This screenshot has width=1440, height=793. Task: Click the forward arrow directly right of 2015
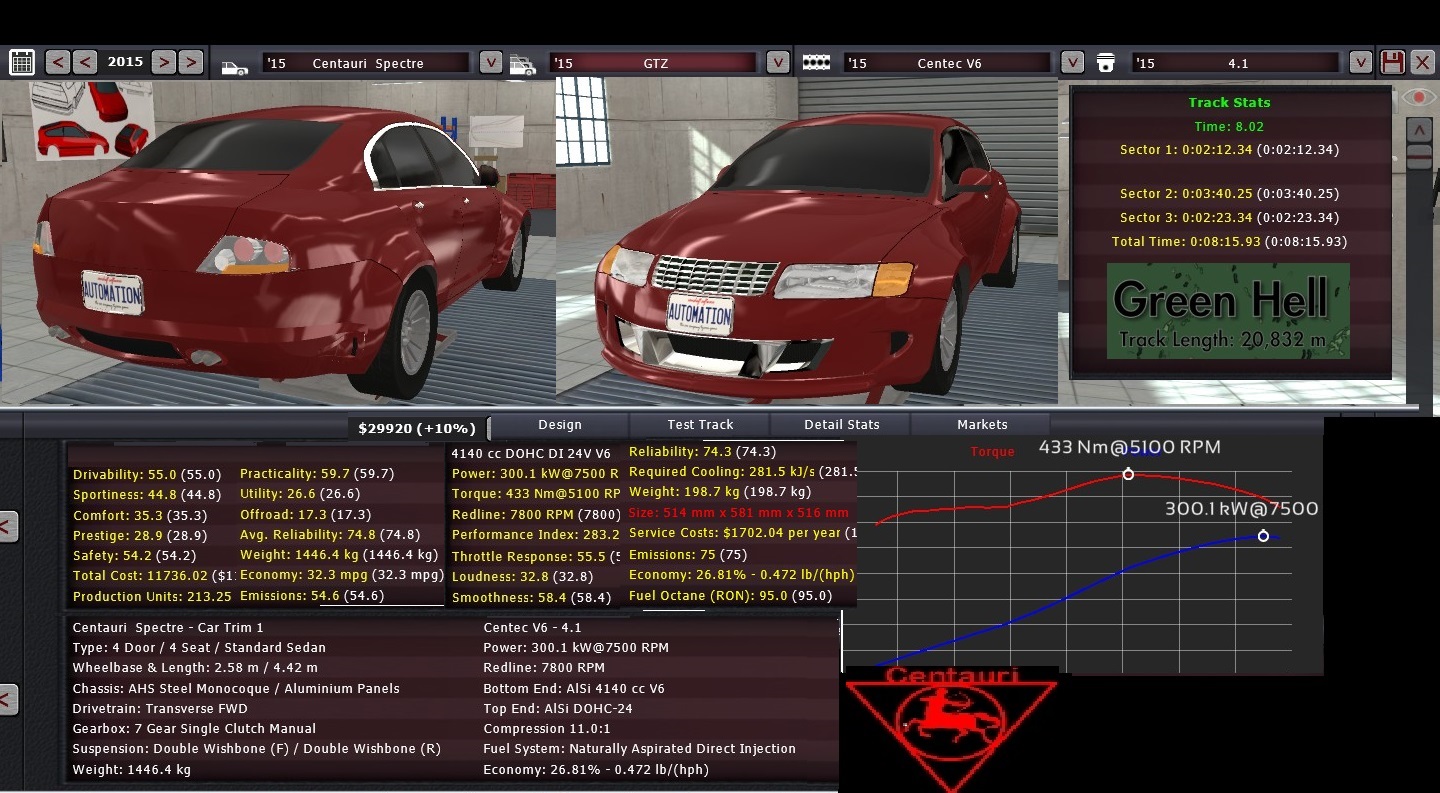pyautogui.click(x=163, y=62)
